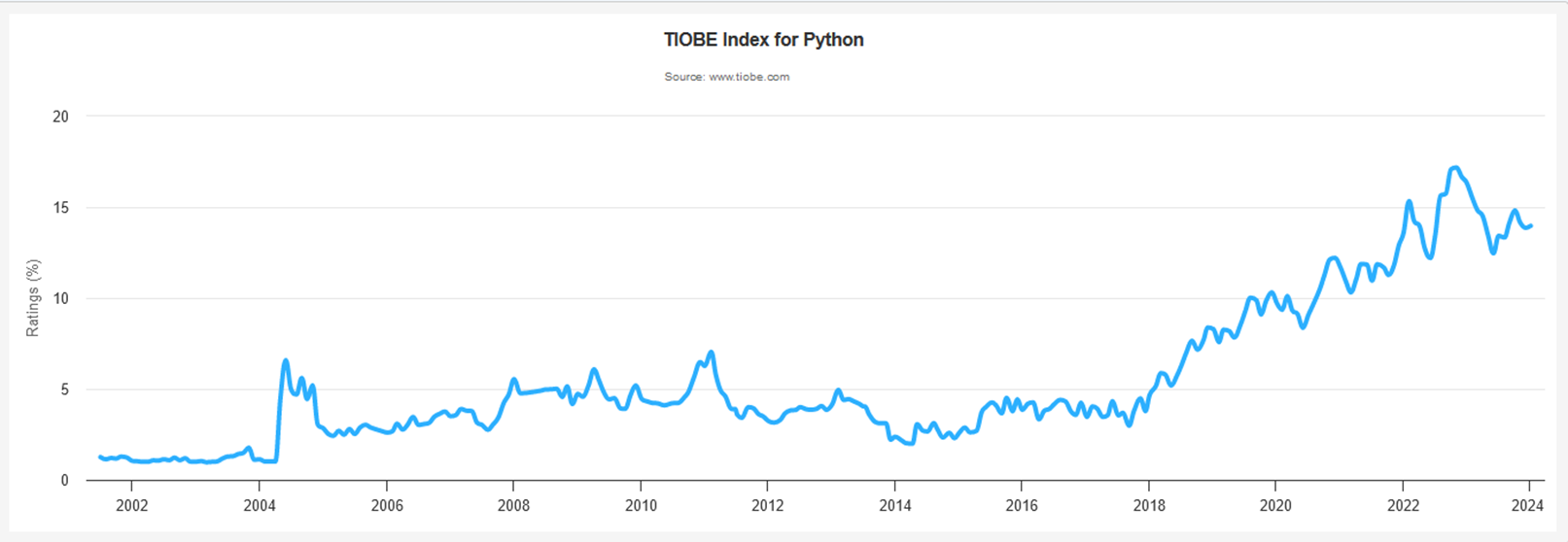Click the line's low point near 2014
The image size is (1568, 542).
click(x=911, y=443)
